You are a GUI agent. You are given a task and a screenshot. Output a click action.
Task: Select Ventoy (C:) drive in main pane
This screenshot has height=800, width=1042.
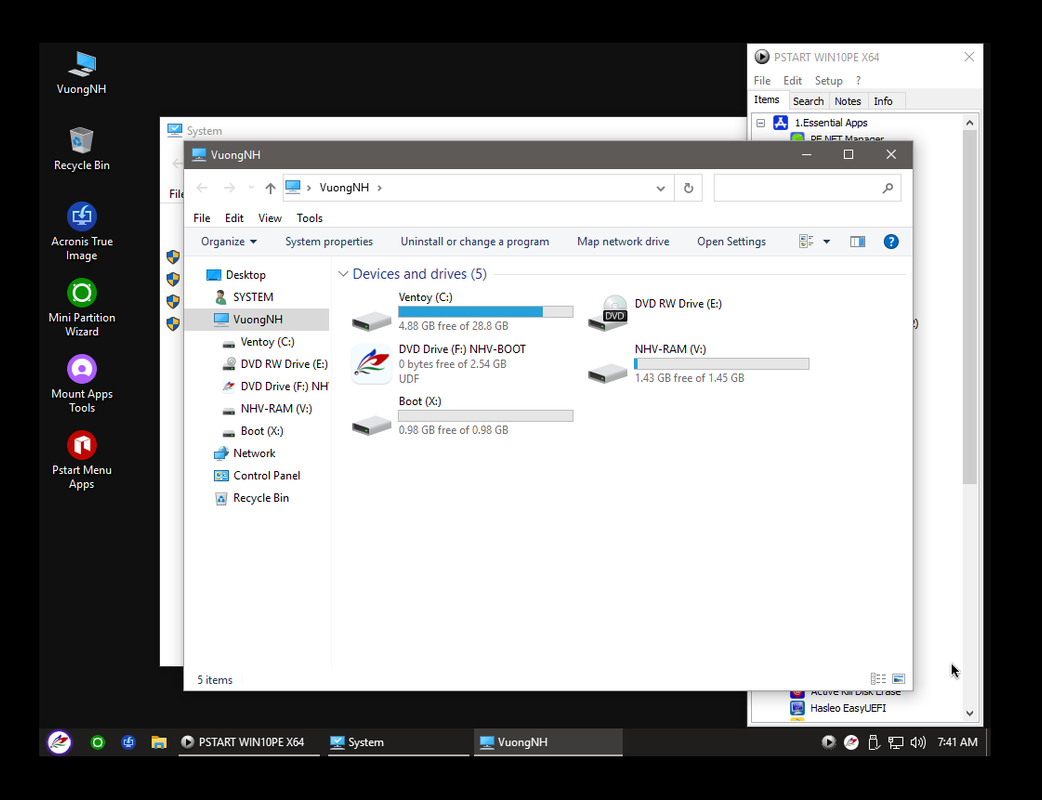point(462,311)
